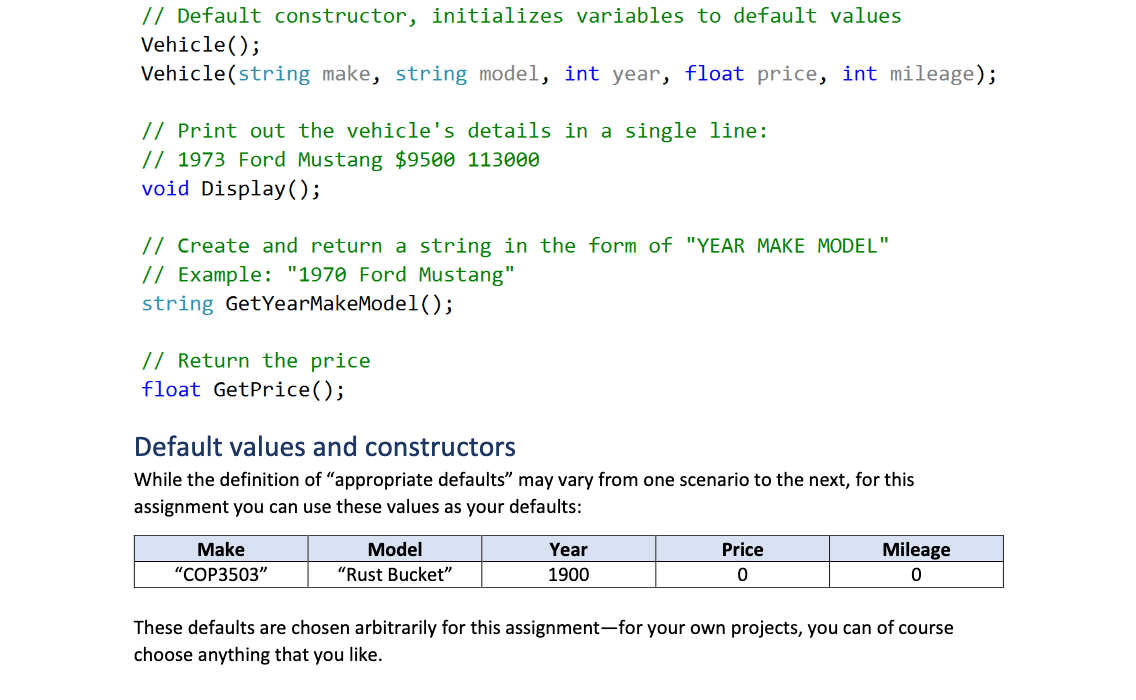Click the 'float GetPrice();' declaration

coord(243,390)
